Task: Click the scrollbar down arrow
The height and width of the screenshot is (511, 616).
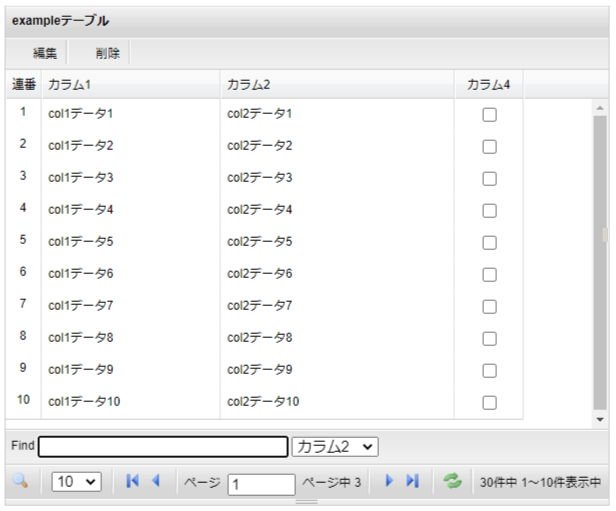Action: pyautogui.click(x=600, y=419)
